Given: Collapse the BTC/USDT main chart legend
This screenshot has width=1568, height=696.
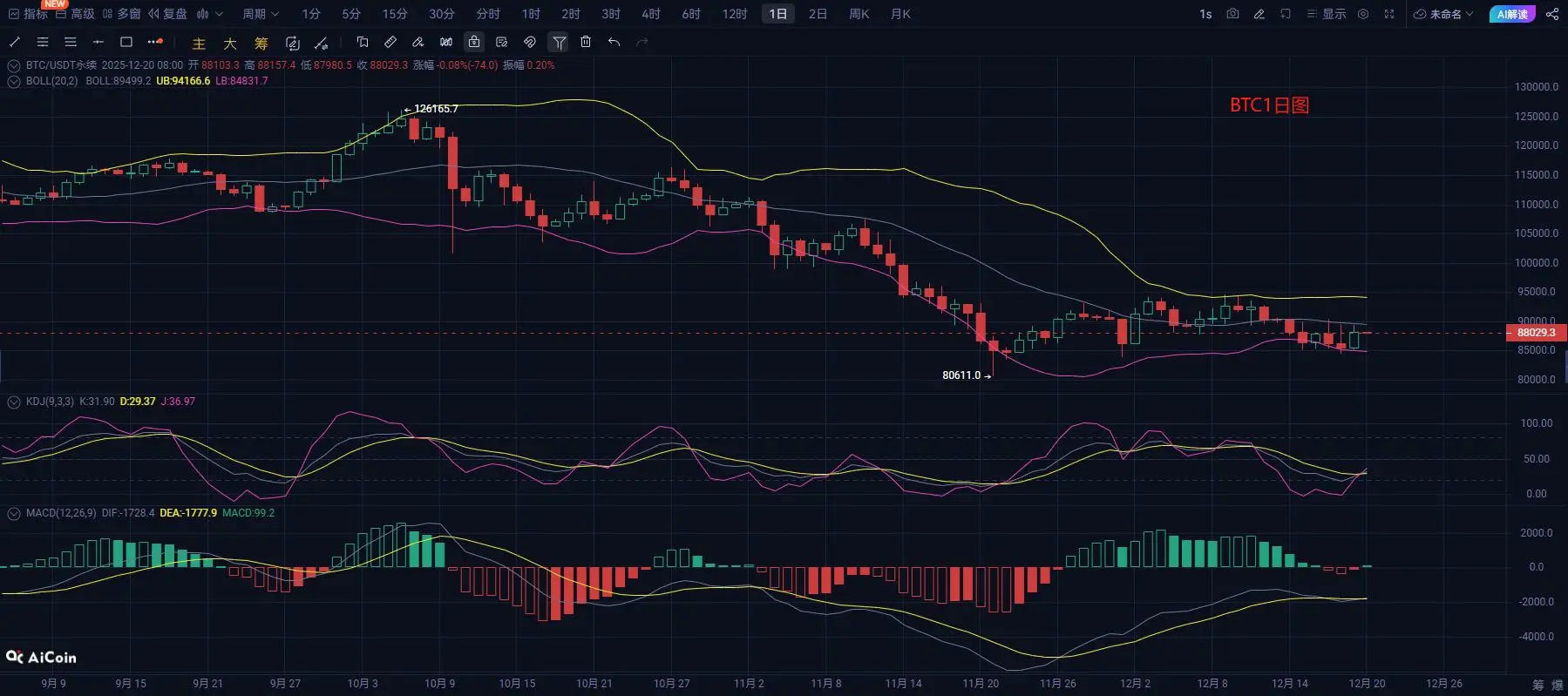Looking at the screenshot, I should pos(14,65).
